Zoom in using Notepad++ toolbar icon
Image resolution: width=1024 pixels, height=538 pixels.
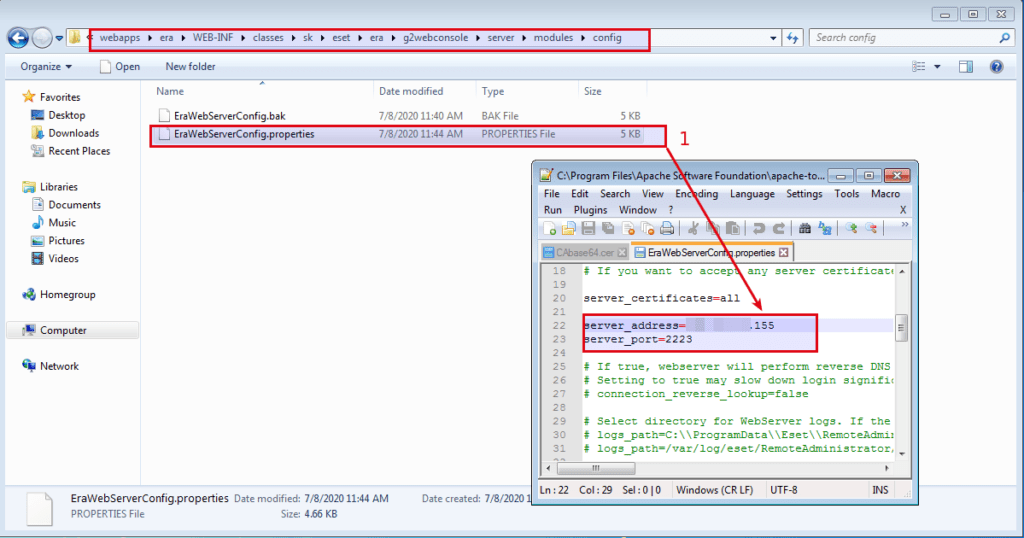click(x=851, y=229)
